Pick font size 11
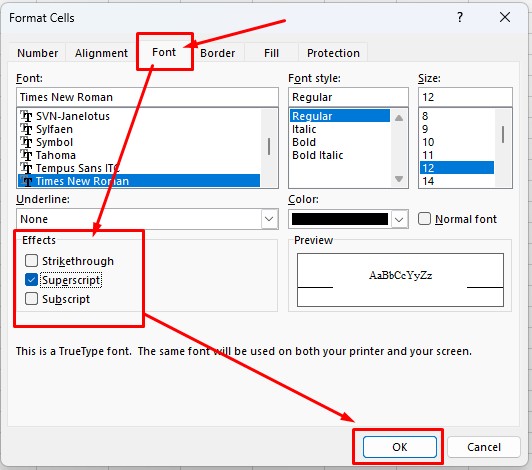532x470 pixels. 457,155
